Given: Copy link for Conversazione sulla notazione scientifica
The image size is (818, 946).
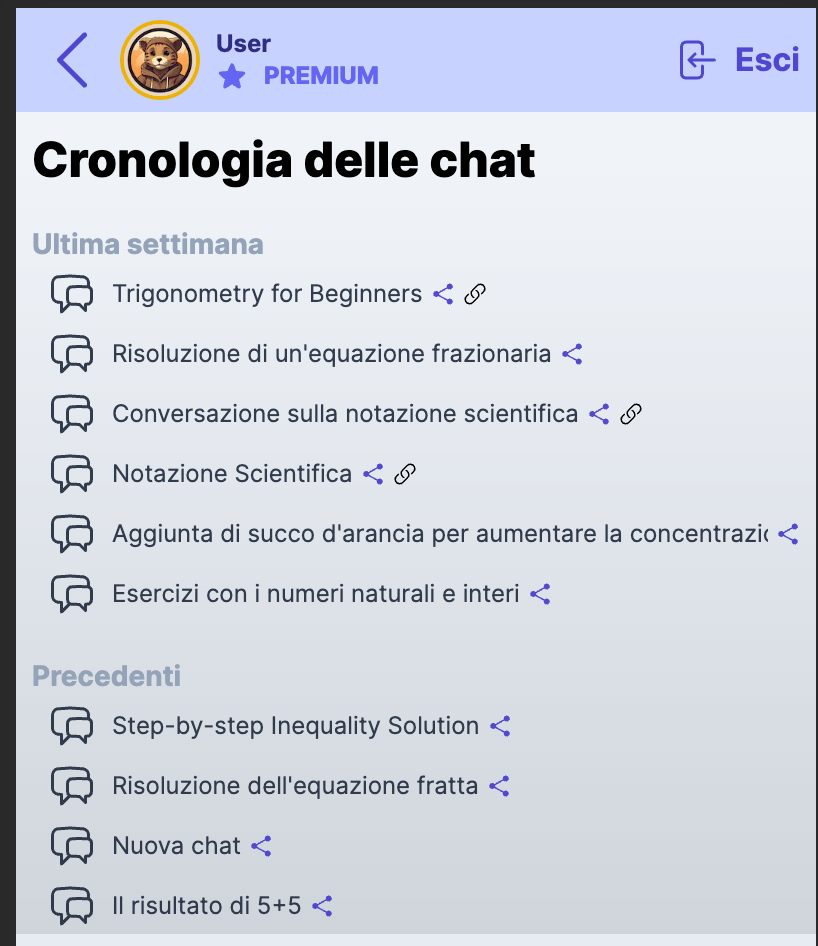Looking at the screenshot, I should coord(631,414).
